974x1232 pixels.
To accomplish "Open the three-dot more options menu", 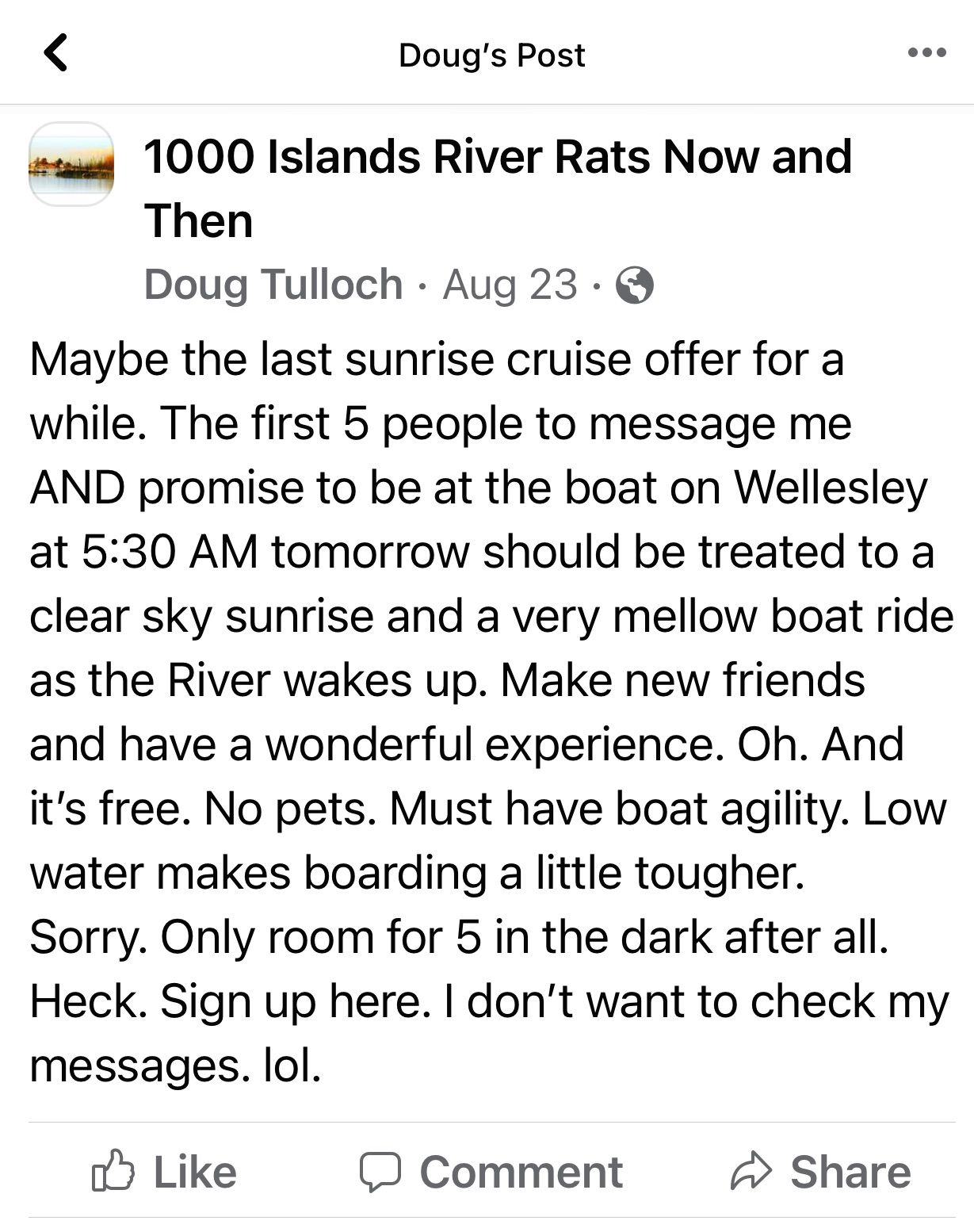I will click(927, 53).
